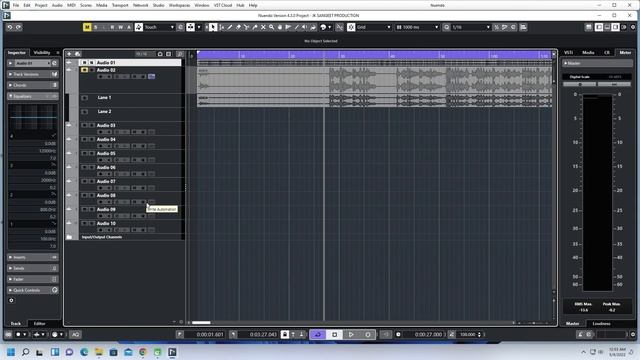Click the Quick Controls circular icon
Viewport: 640px width, 360px height.
point(55,290)
